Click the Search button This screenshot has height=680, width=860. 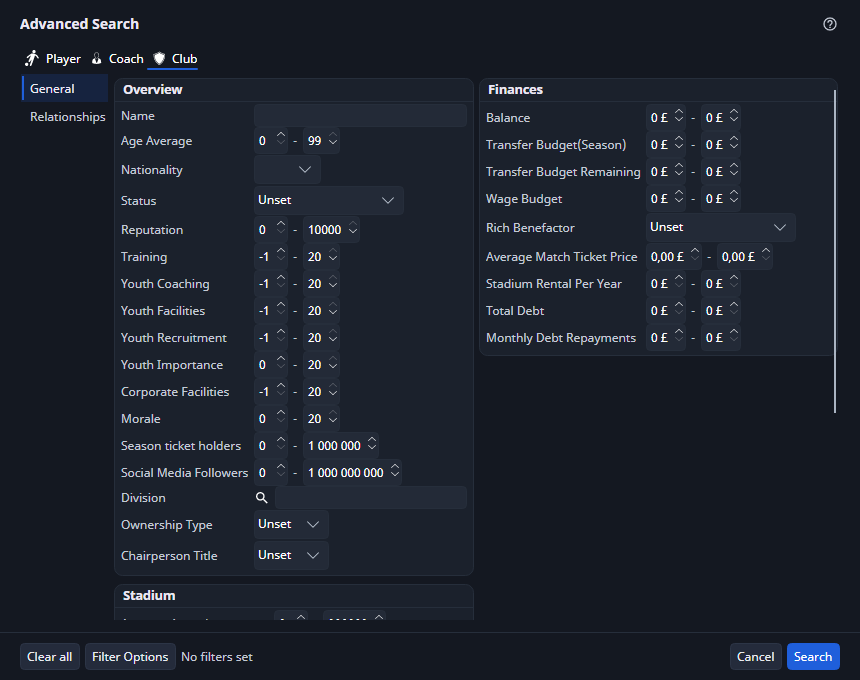click(813, 656)
